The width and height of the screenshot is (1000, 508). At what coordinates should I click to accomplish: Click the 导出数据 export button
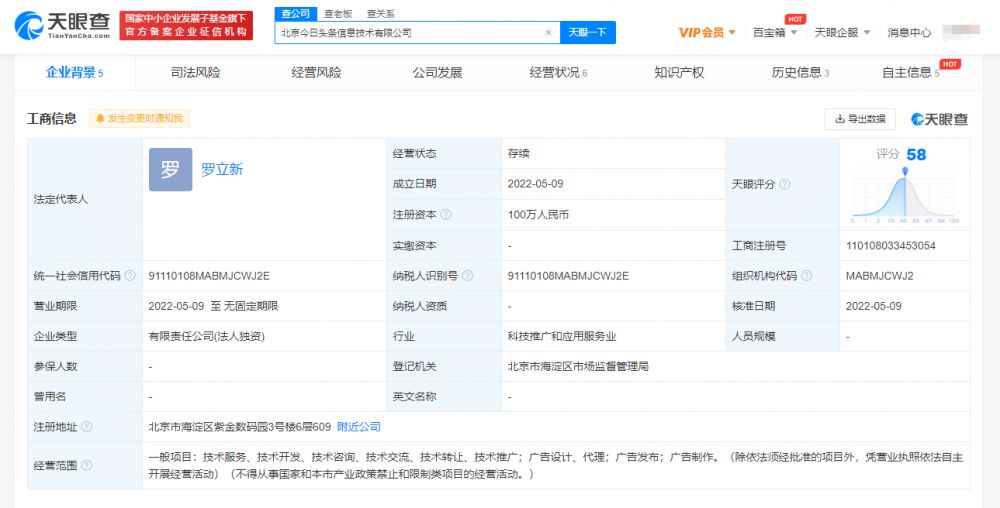[x=860, y=119]
